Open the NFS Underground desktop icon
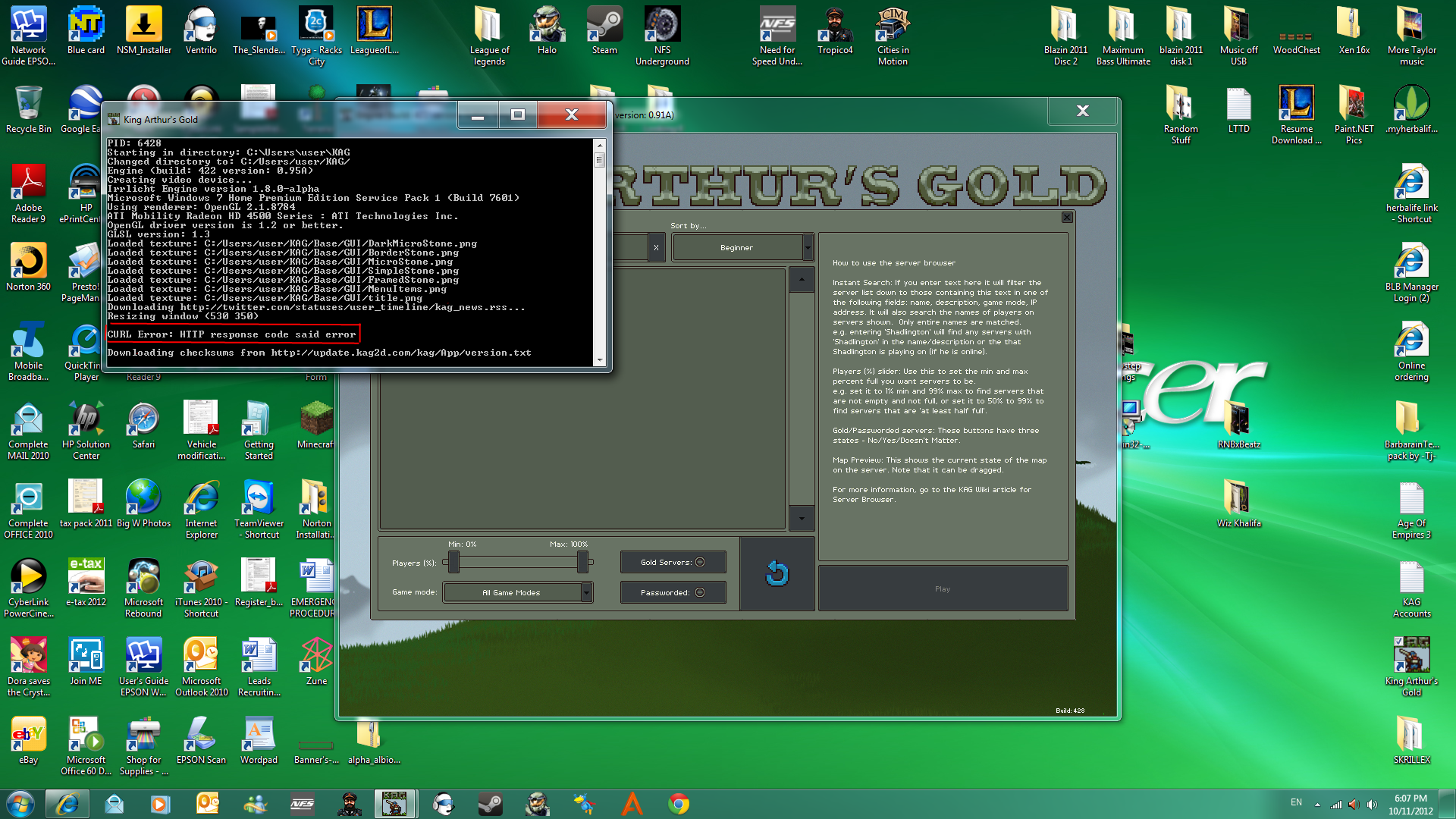The width and height of the screenshot is (1456, 819). (662, 35)
